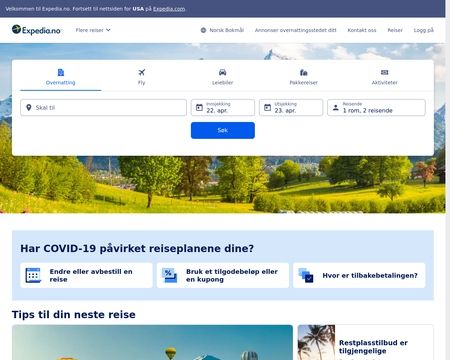Open the Utsjekking date picker 23. apr.
The height and width of the screenshot is (360, 450).
click(x=291, y=108)
